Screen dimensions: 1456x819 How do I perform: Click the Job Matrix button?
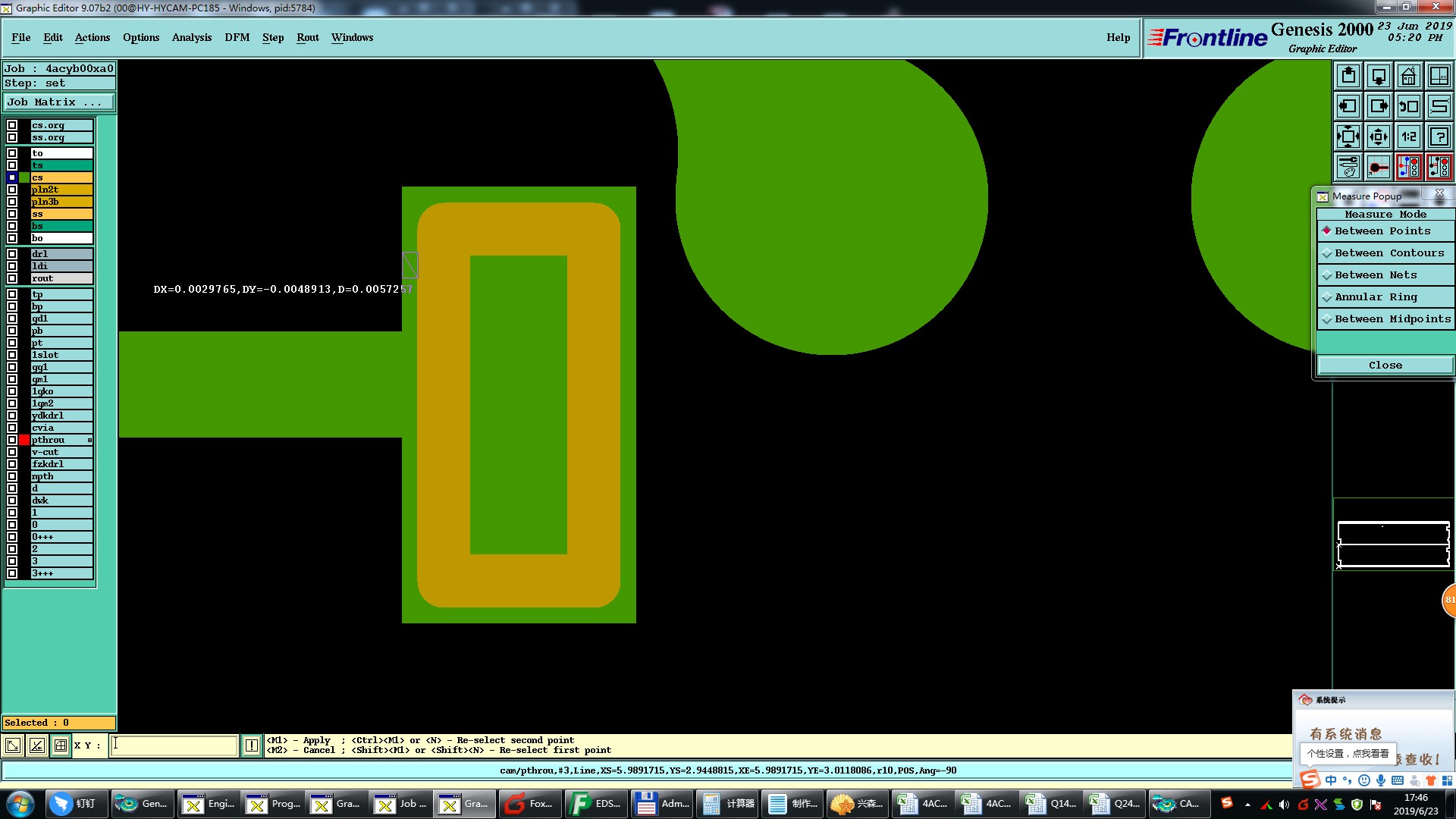(x=58, y=102)
